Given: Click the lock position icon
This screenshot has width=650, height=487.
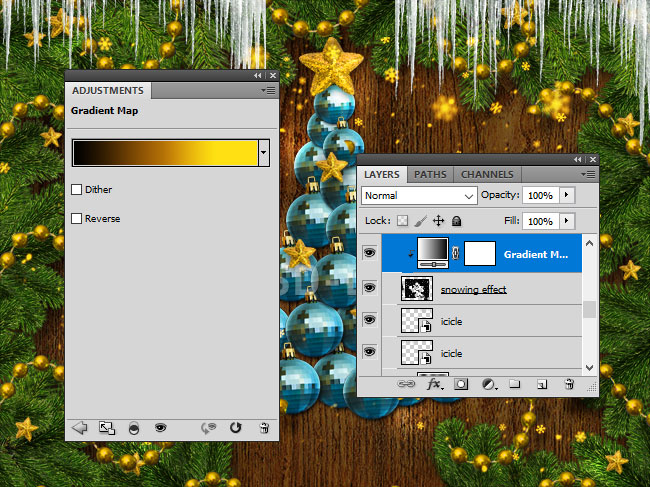Looking at the screenshot, I should pyautogui.click(x=438, y=221).
